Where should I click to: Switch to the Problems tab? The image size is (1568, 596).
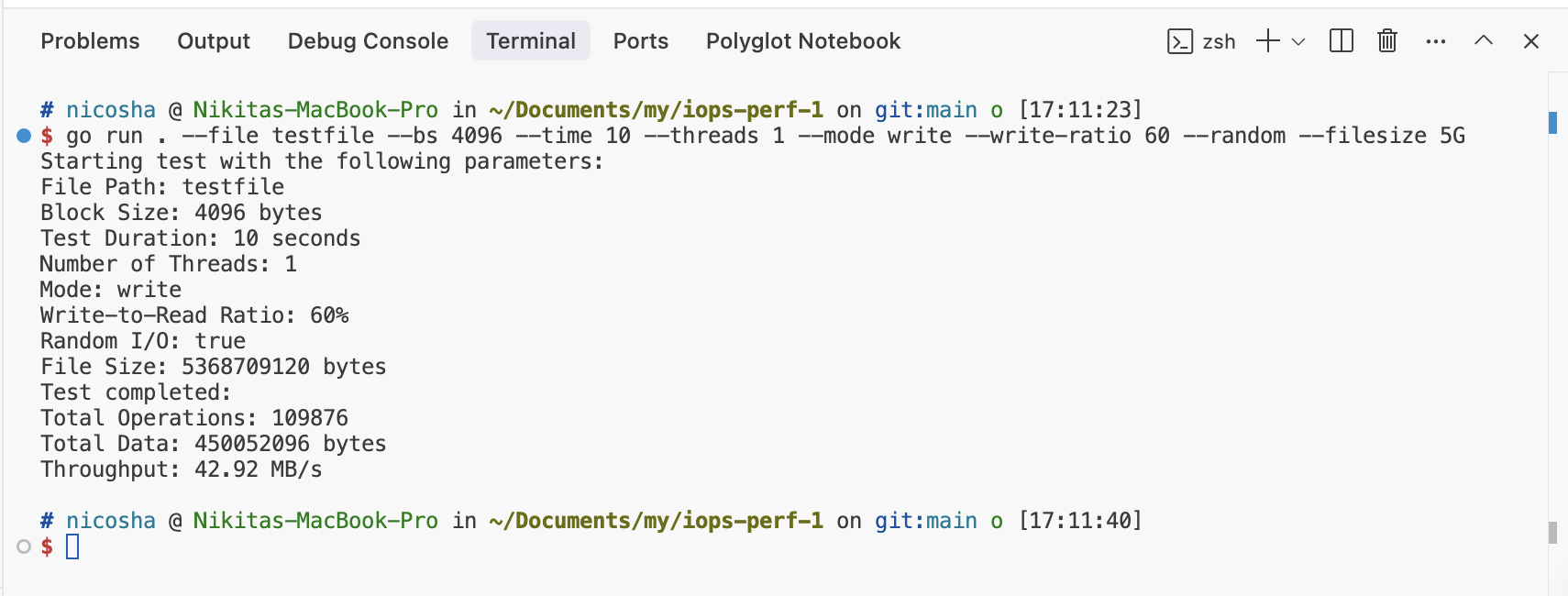point(90,41)
